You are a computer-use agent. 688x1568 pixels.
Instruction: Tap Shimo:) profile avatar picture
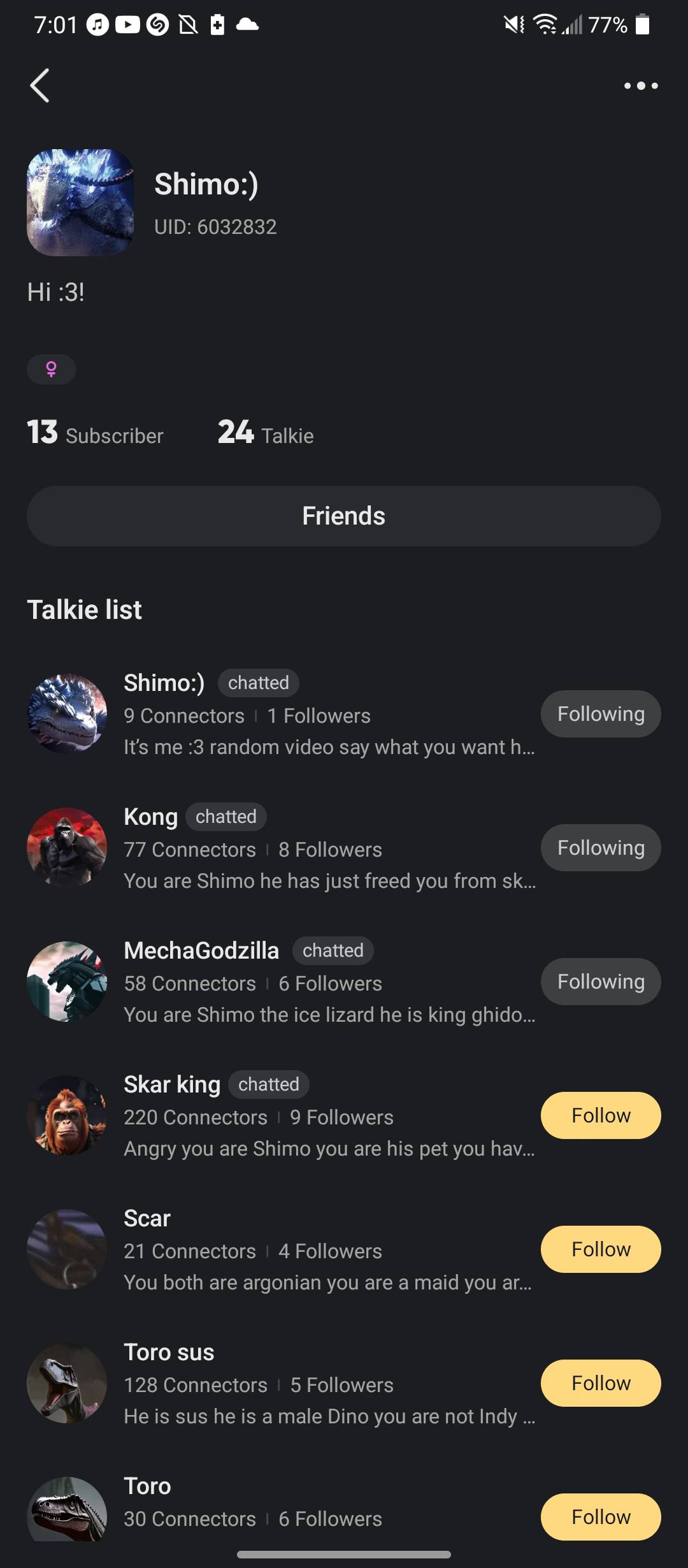coord(80,203)
